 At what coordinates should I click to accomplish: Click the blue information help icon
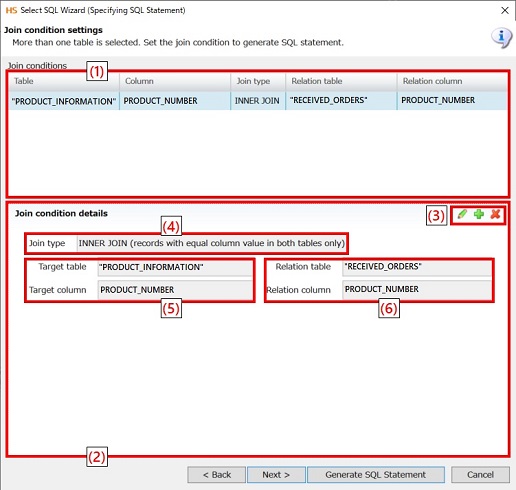[x=501, y=38]
